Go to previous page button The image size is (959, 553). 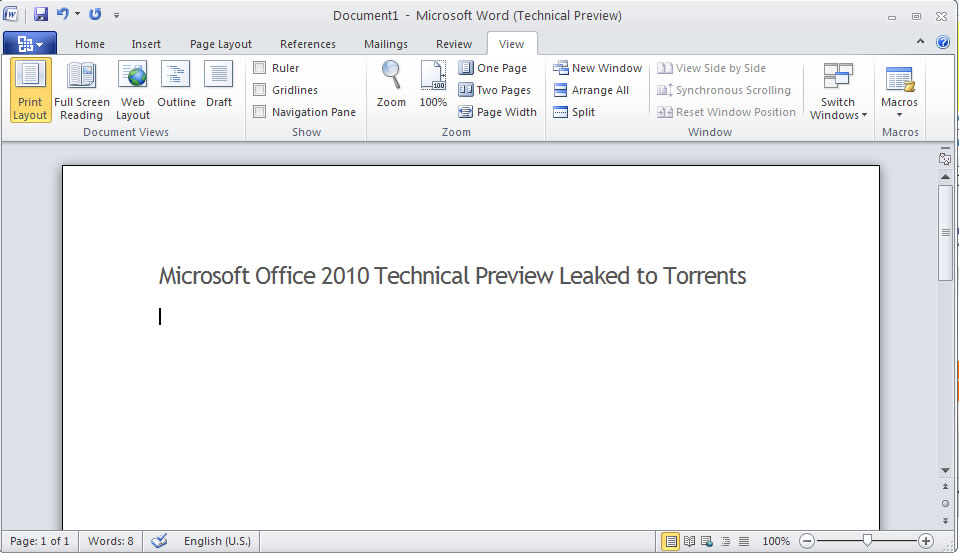[946, 487]
